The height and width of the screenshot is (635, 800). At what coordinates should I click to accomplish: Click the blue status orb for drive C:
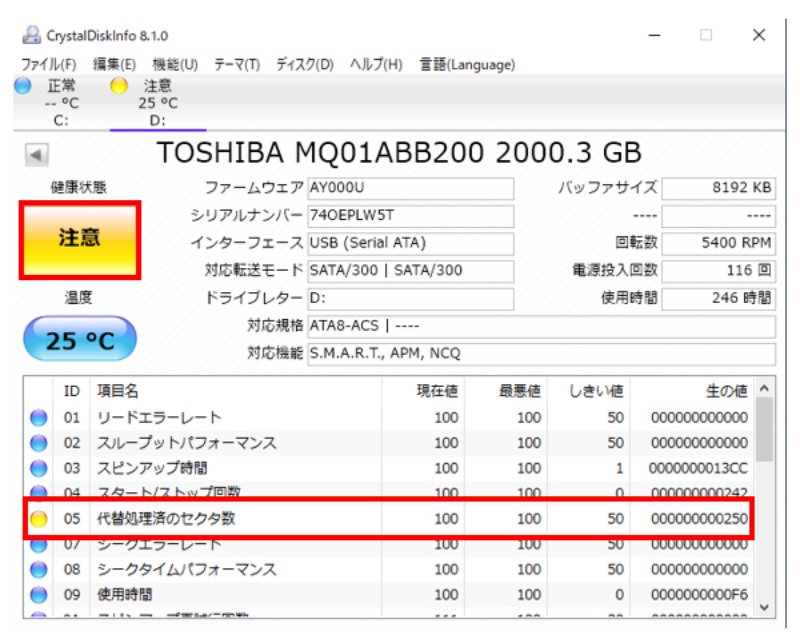click(x=23, y=87)
